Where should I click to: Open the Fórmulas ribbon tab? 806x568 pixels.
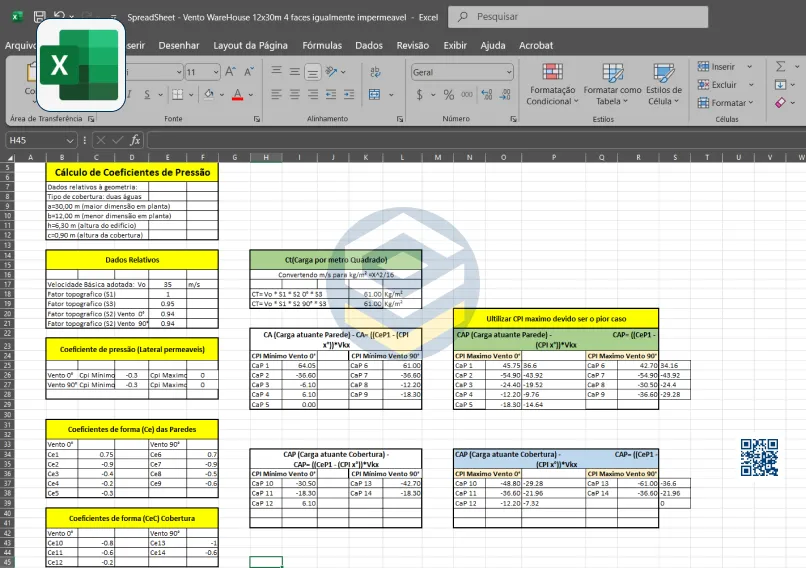[322, 45]
